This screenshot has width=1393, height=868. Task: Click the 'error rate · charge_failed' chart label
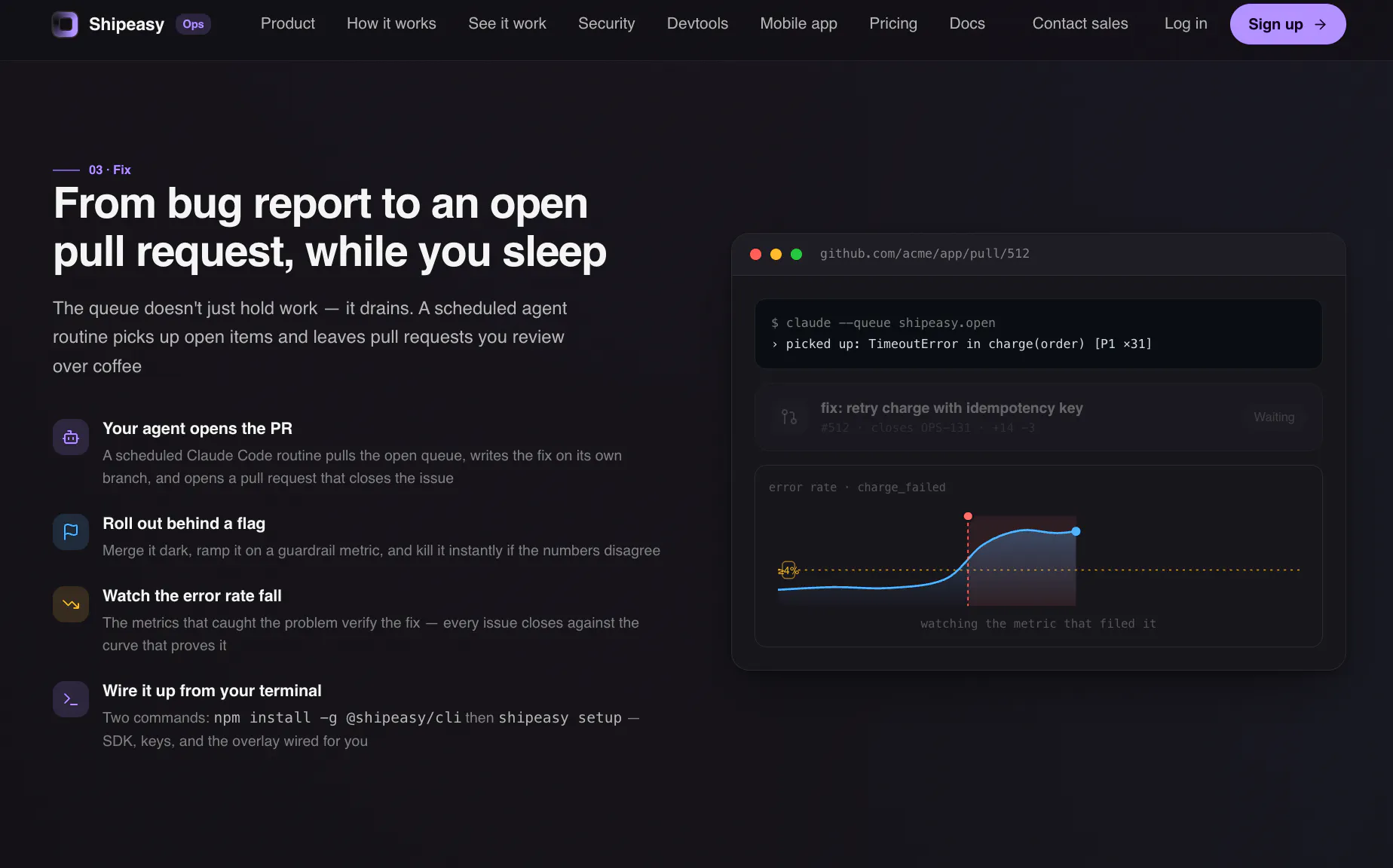tap(857, 487)
